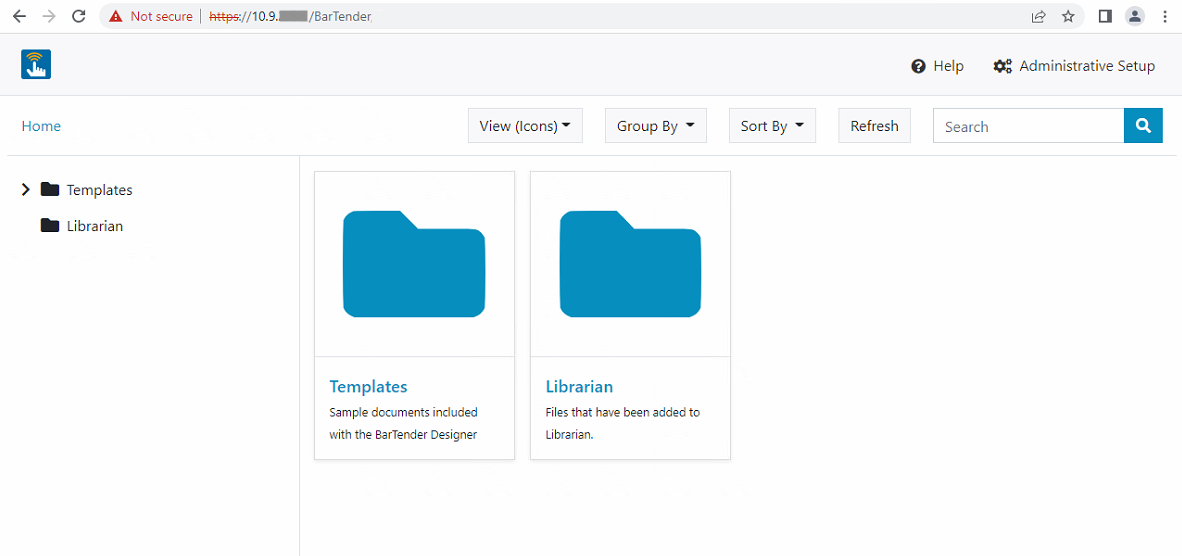Open Help via question mark icon
This screenshot has height=556, width=1182.
pyautogui.click(x=918, y=66)
